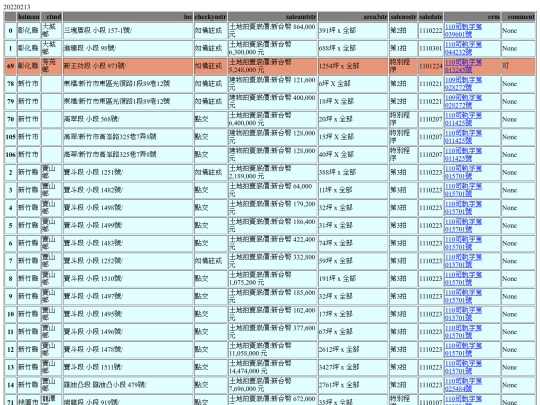The image size is (540, 405).
Task: Click the comment cell reading 可
Action: point(519,66)
